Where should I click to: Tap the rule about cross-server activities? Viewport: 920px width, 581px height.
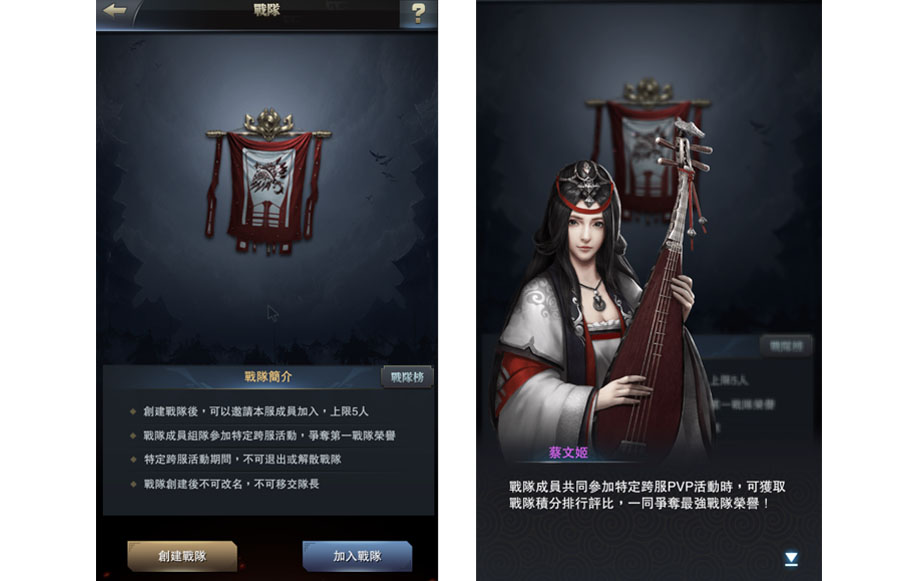pos(269,435)
